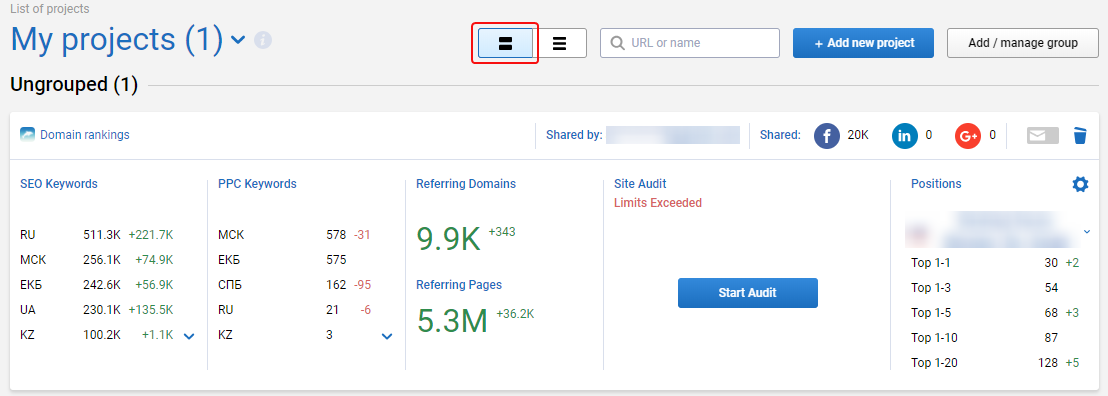Click the magnifier icon in search box
The width and height of the screenshot is (1108, 396).
pyautogui.click(x=618, y=43)
